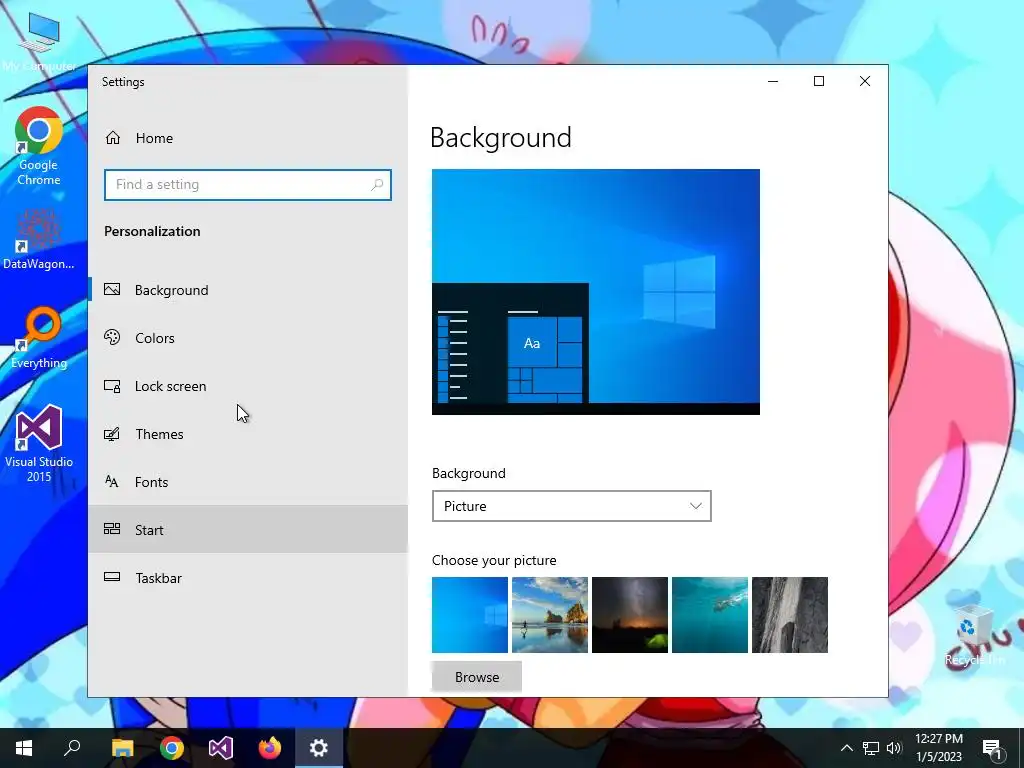Open taskbar search magnifier

[x=72, y=748]
